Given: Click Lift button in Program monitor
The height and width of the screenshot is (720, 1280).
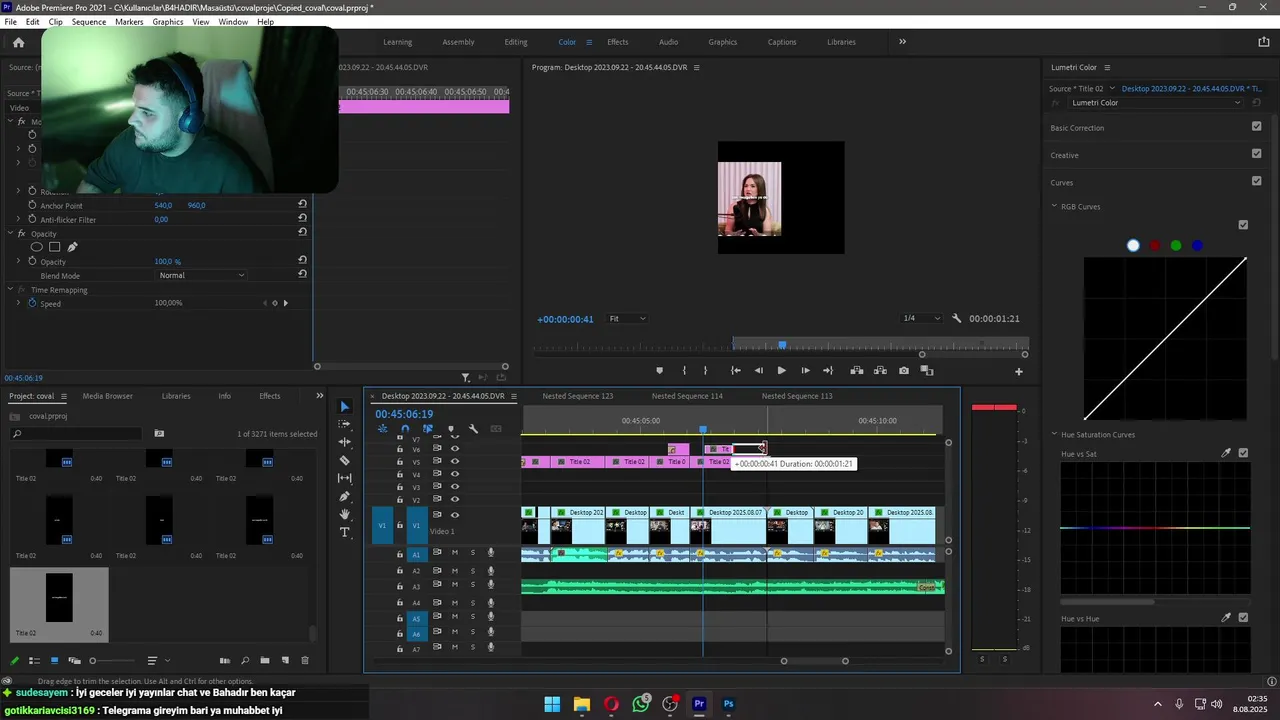Looking at the screenshot, I should coord(857,370).
